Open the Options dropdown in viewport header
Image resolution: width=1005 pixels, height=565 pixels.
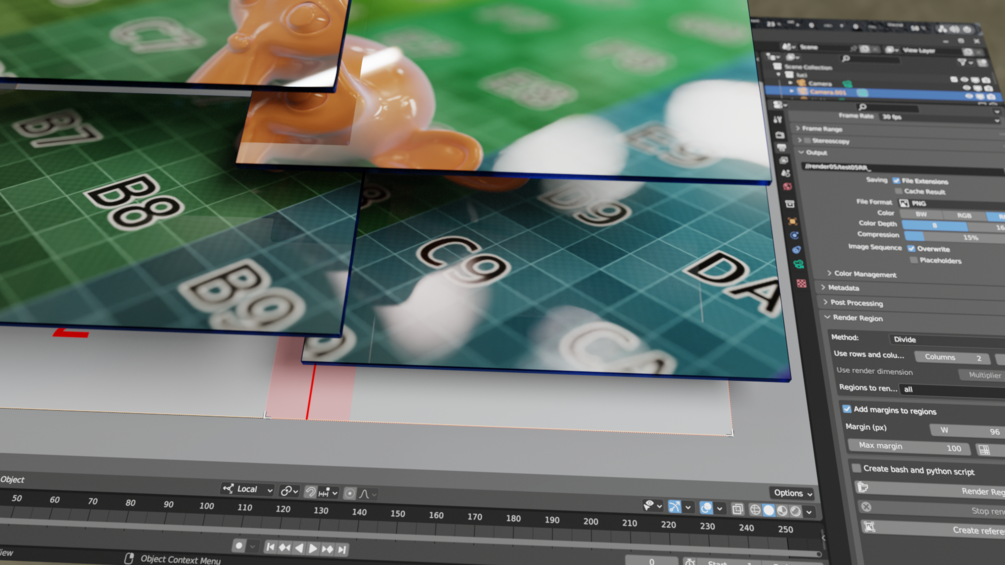point(792,493)
